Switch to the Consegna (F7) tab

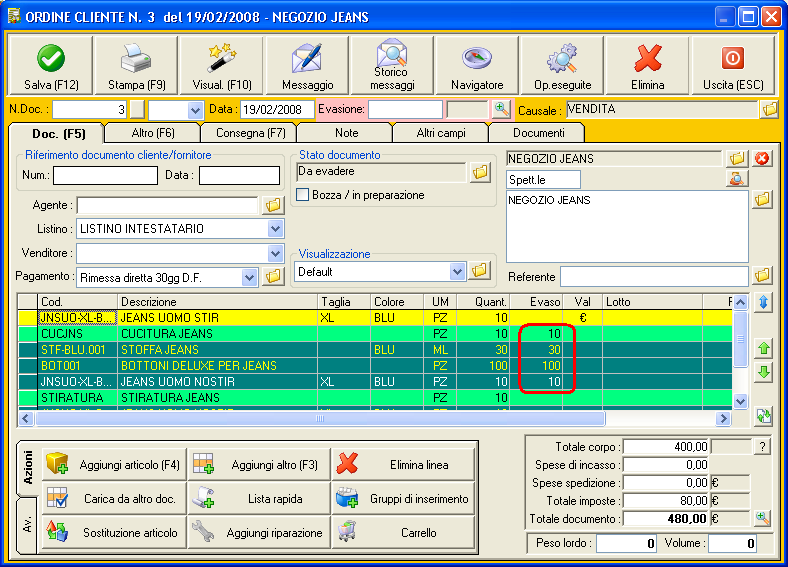pyautogui.click(x=248, y=132)
